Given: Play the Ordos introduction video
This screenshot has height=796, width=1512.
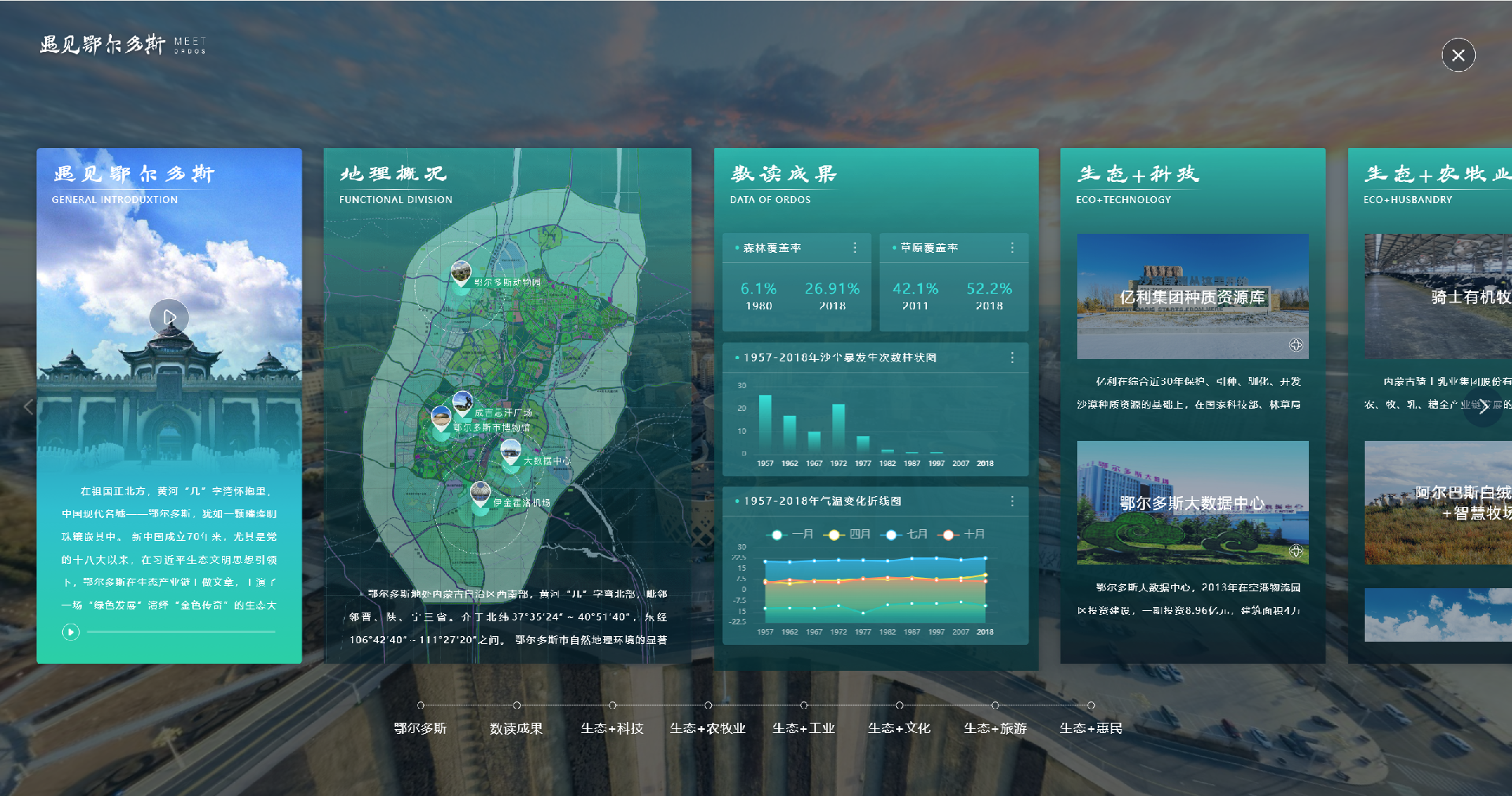Looking at the screenshot, I should 169,317.
